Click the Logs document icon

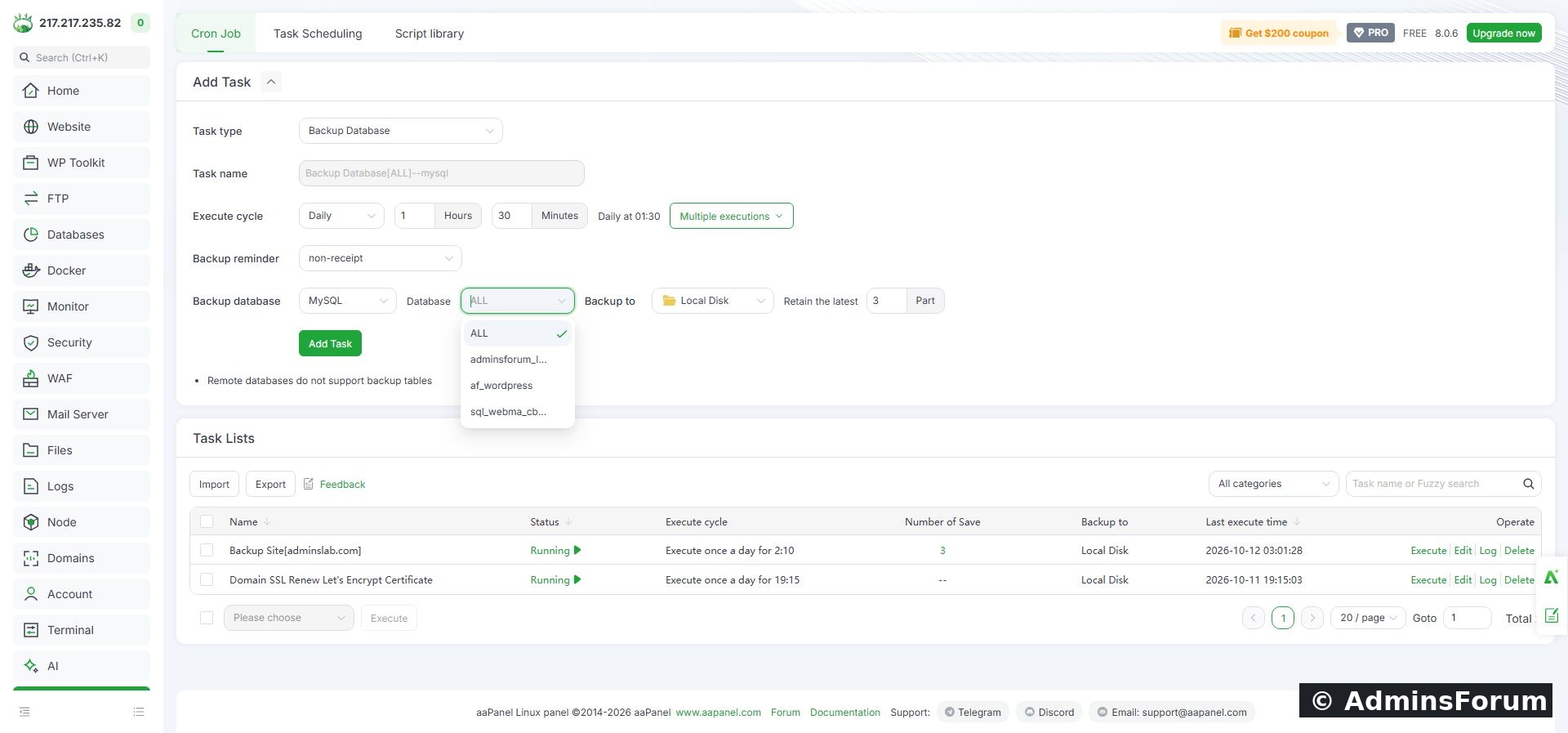[31, 486]
